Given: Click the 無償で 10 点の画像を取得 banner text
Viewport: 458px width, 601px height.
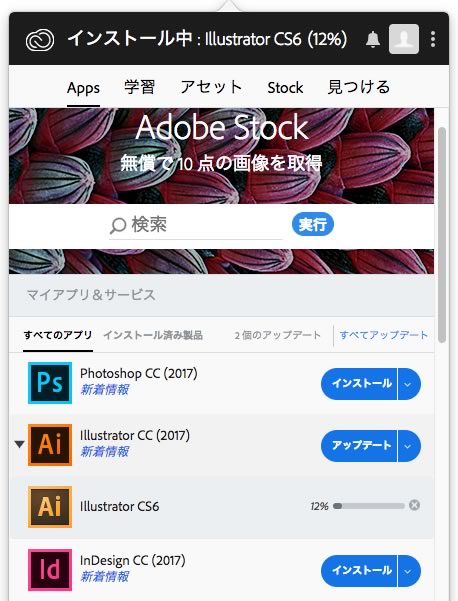Looking at the screenshot, I should point(222,163).
